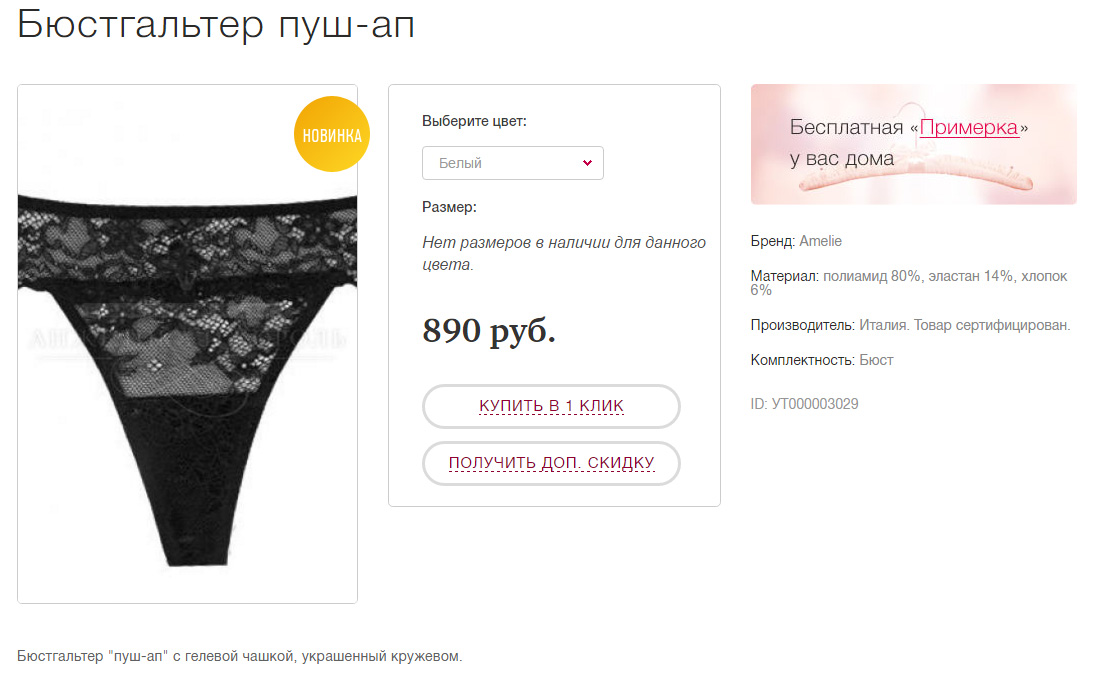
Task: Click the 890 руб. price
Action: [x=489, y=330]
